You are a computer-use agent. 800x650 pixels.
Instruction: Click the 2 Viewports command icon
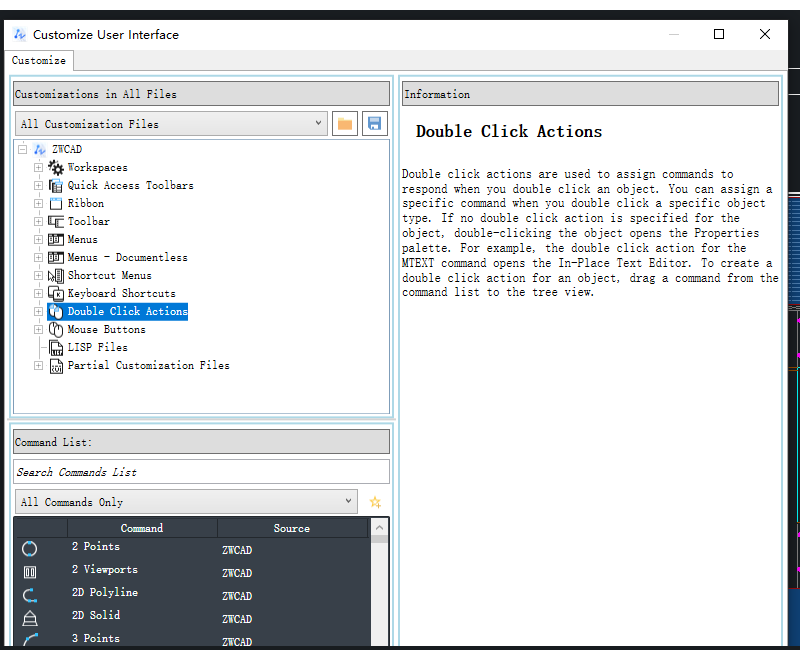pos(30,572)
